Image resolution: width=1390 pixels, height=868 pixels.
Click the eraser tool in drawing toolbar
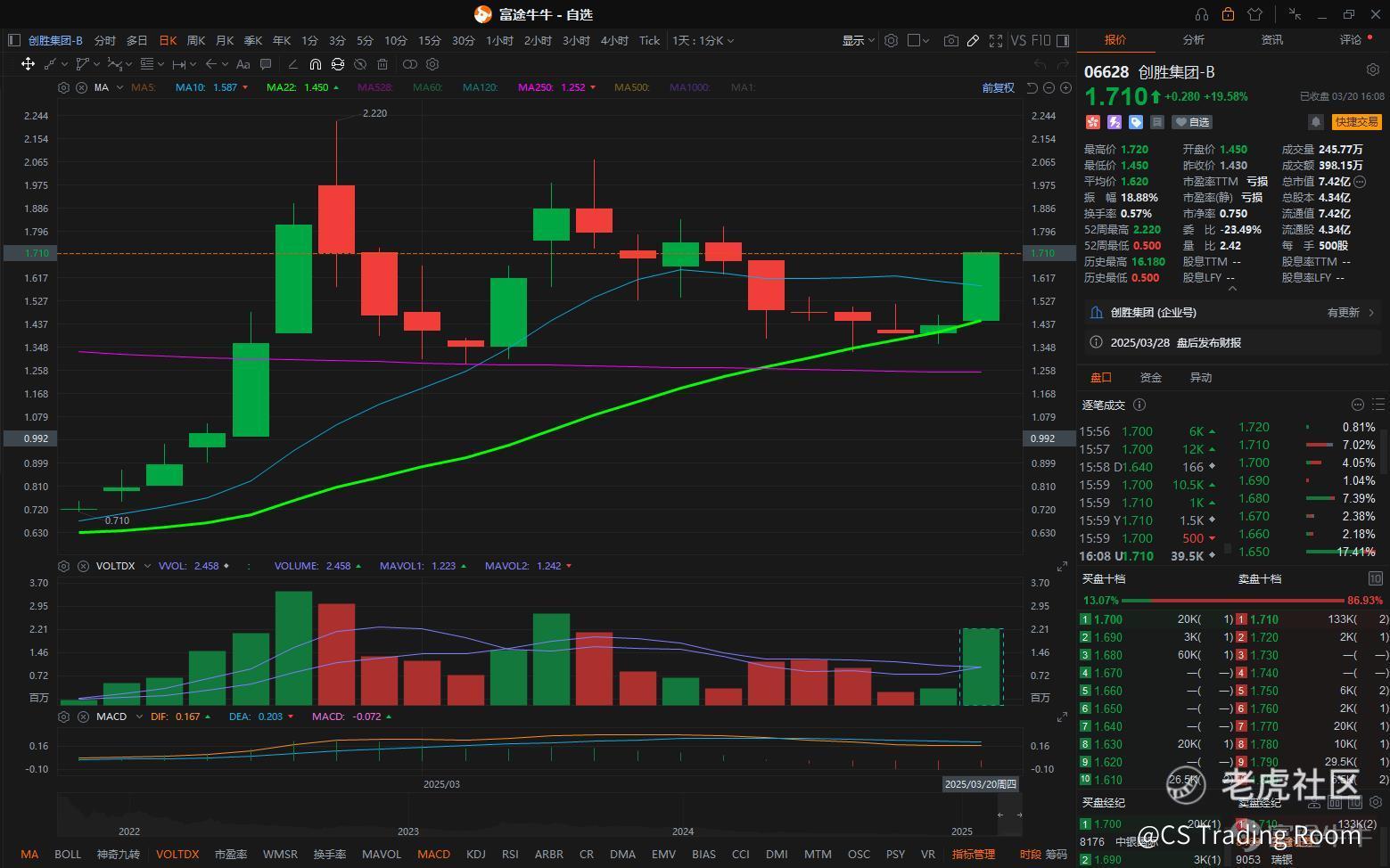(x=292, y=64)
